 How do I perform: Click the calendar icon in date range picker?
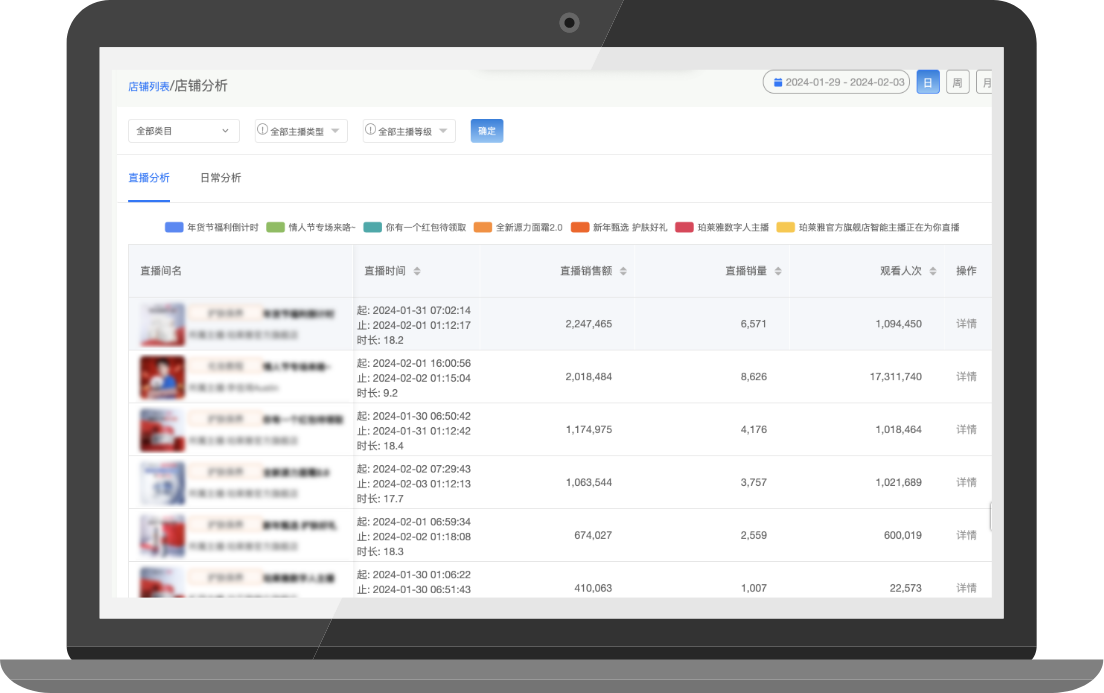point(778,83)
